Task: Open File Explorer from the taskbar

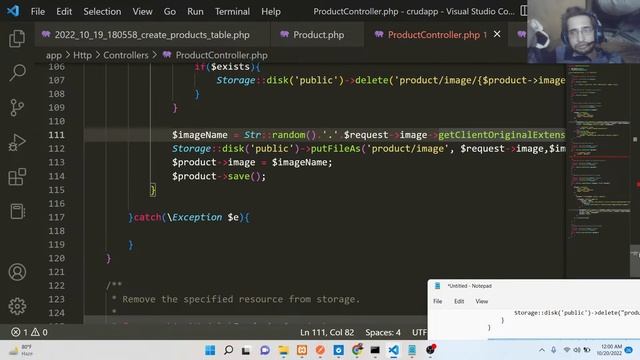Action: click(x=283, y=350)
